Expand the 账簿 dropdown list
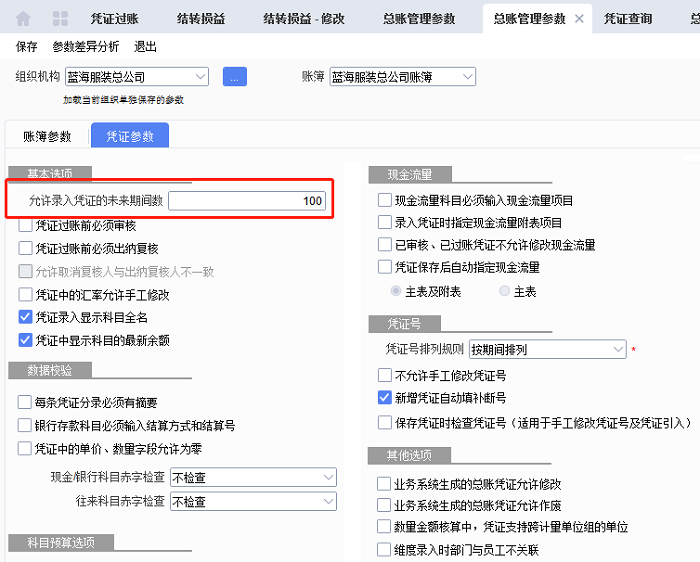 pyautogui.click(x=467, y=77)
